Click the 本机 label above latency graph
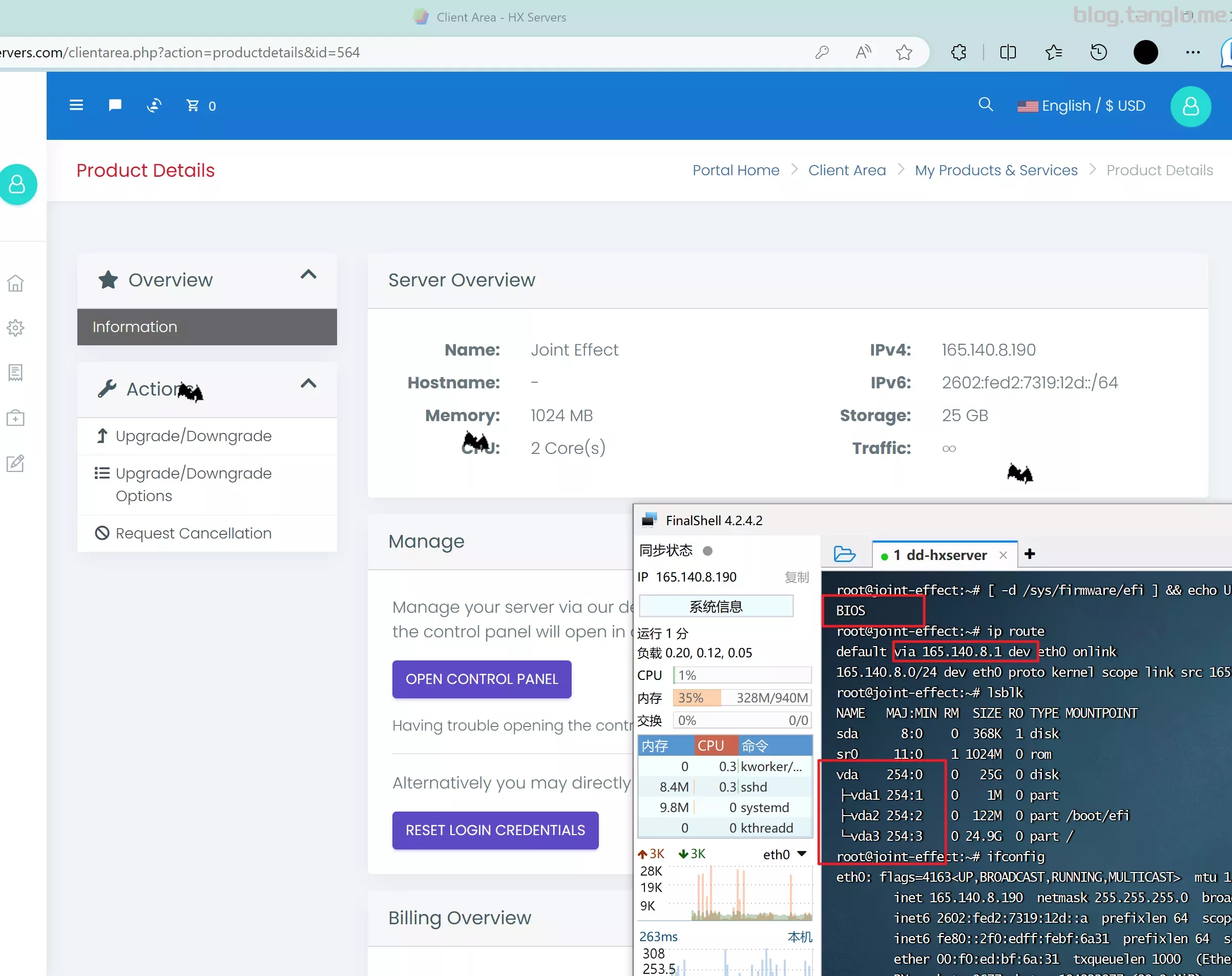The width and height of the screenshot is (1232, 976). click(800, 937)
